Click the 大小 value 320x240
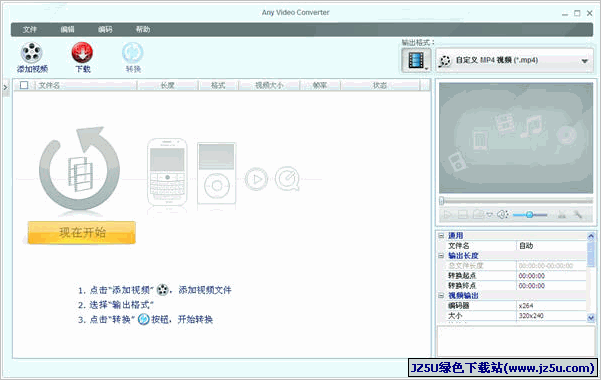The image size is (601, 380). point(551,316)
